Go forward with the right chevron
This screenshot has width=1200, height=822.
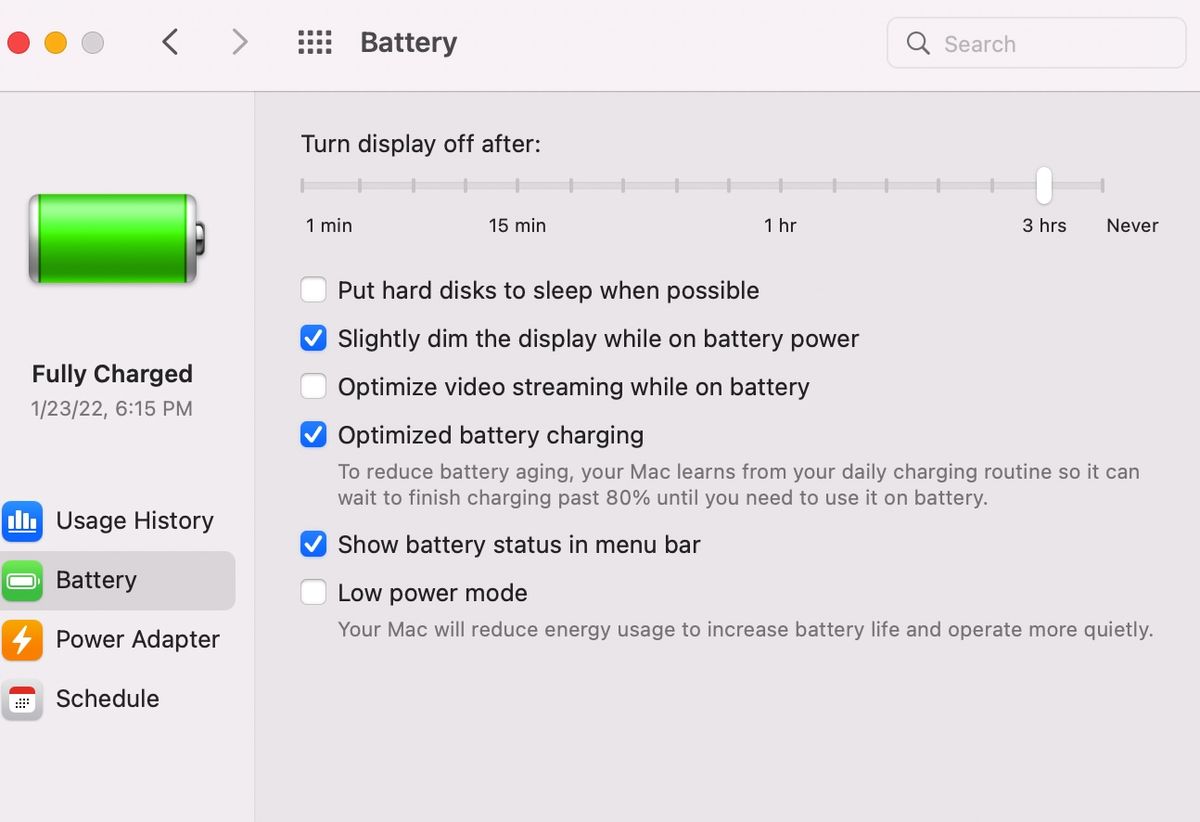(x=239, y=42)
